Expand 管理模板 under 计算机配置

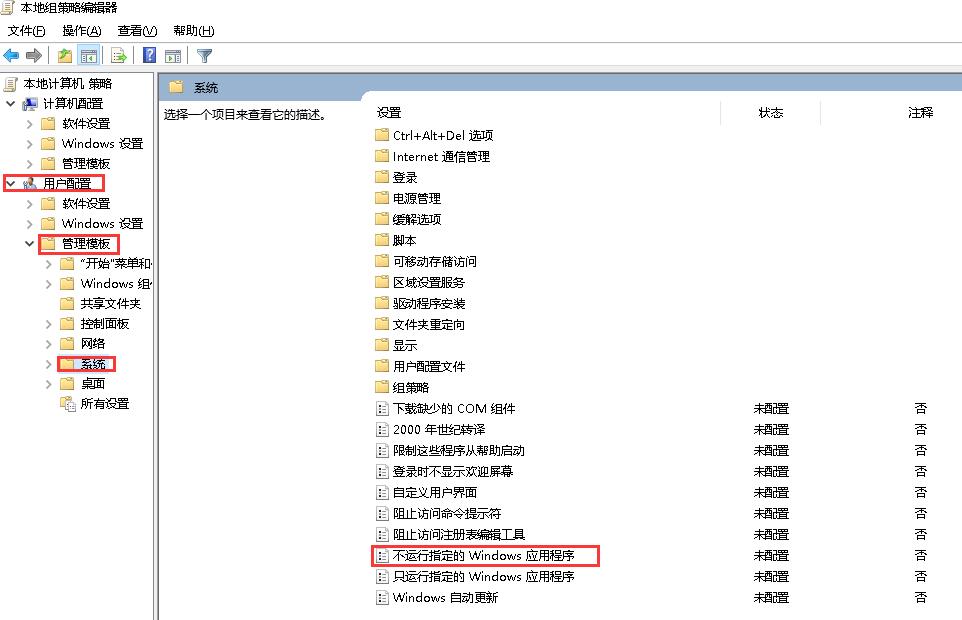point(29,164)
